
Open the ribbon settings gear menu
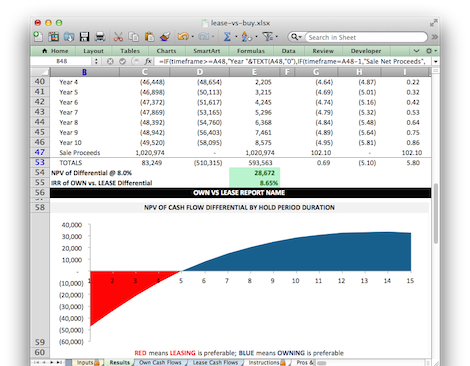tap(429, 51)
